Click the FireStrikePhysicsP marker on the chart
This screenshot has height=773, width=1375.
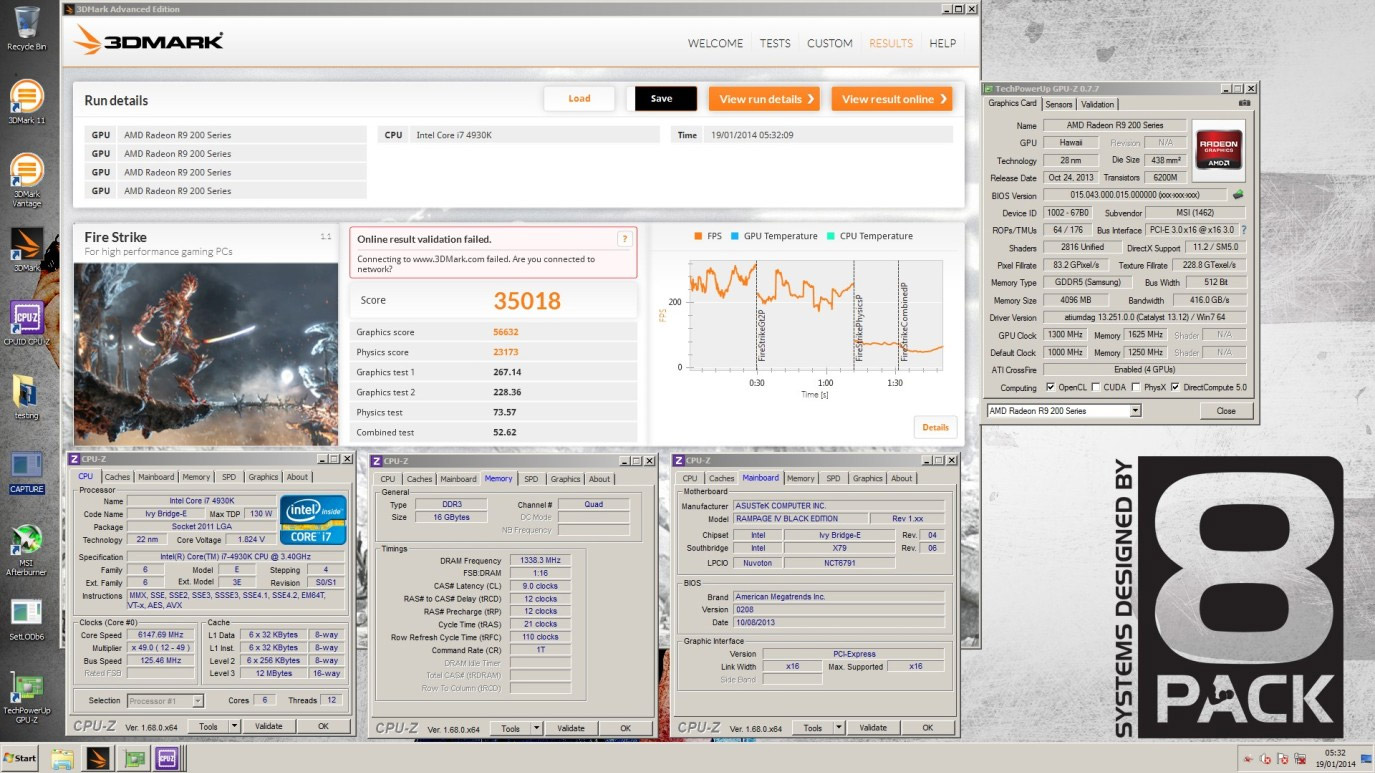pyautogui.click(x=859, y=328)
